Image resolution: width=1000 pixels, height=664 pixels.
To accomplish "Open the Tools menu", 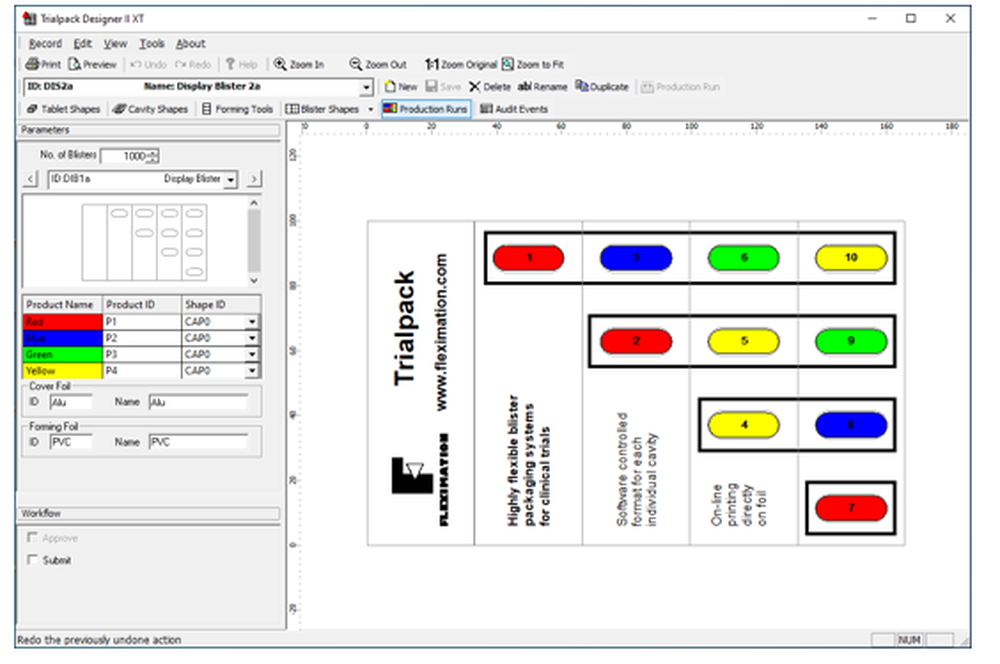I will point(152,43).
